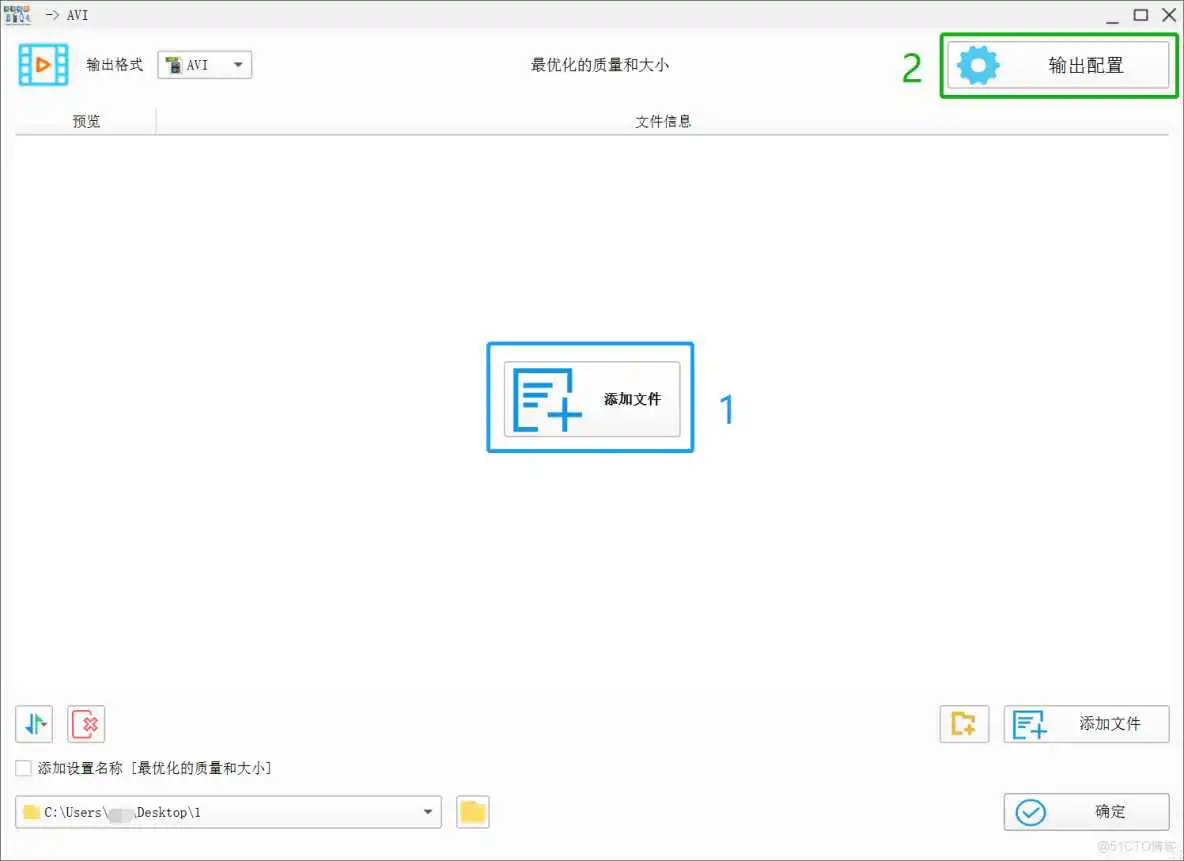
Task: Click the red remove file icon
Action: (x=85, y=724)
